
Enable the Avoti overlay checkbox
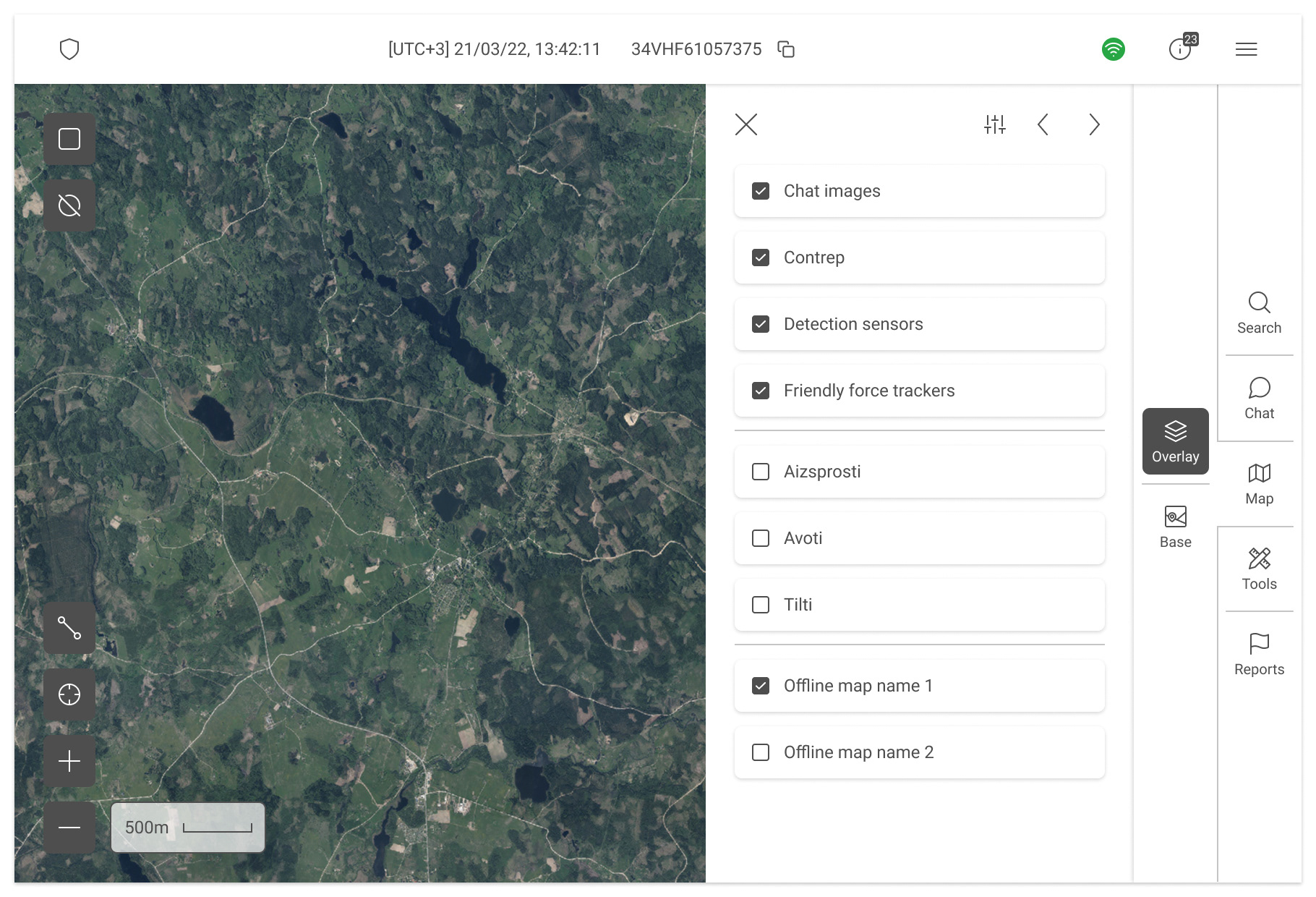coord(761,538)
